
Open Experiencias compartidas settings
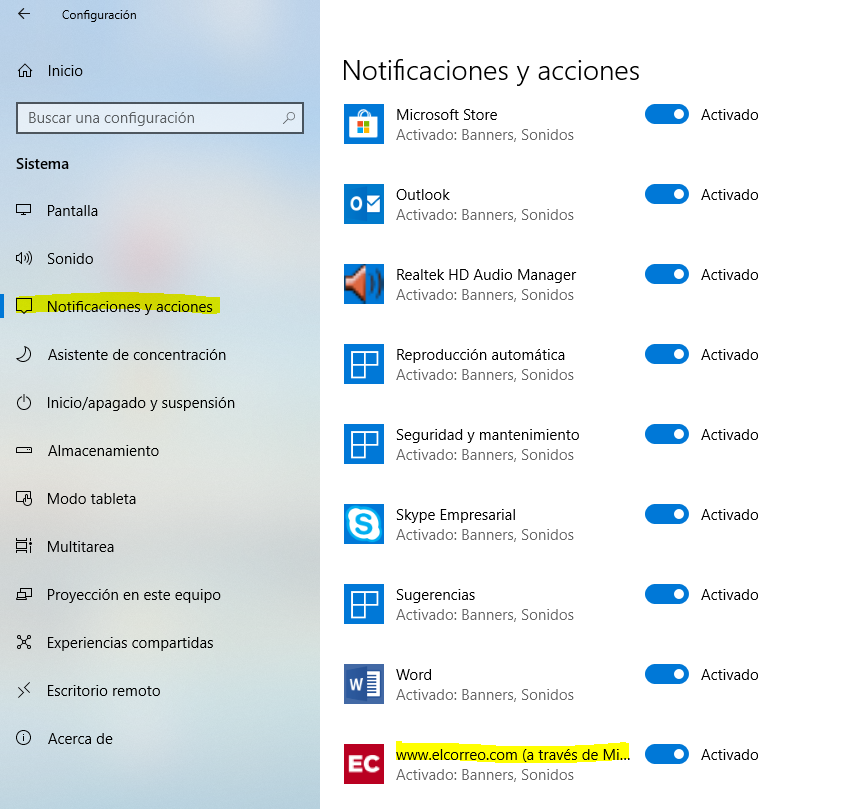point(130,643)
